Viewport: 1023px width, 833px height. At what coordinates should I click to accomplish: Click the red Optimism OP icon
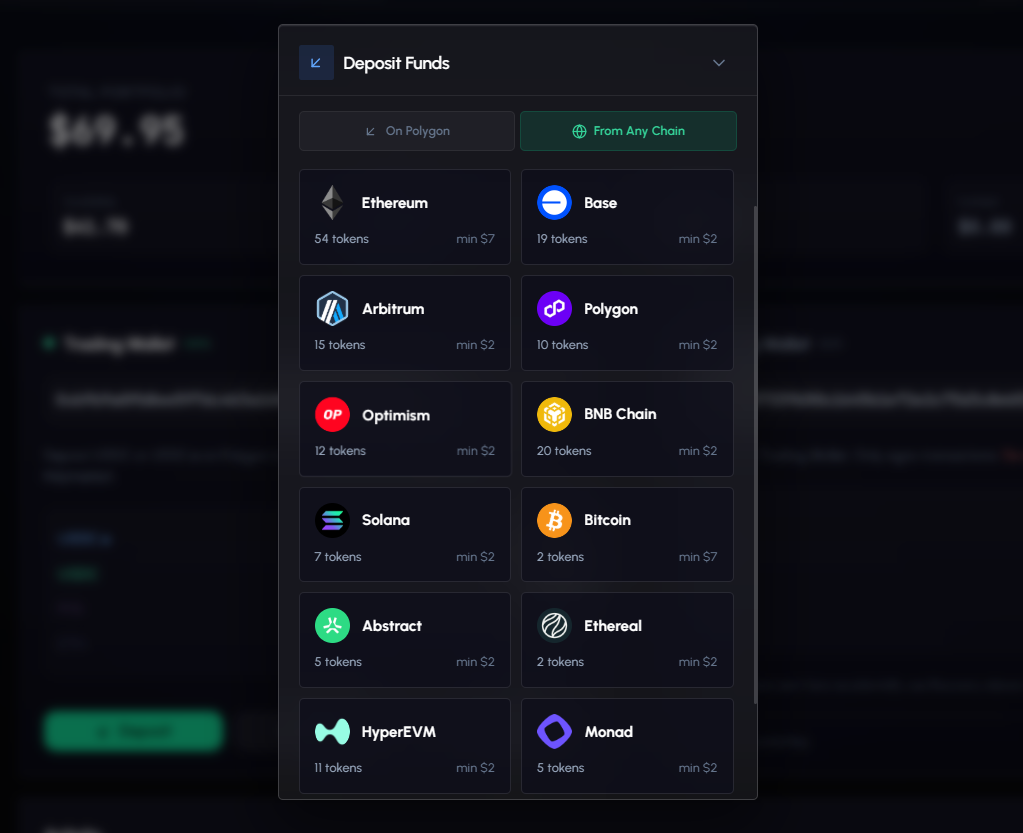332,415
